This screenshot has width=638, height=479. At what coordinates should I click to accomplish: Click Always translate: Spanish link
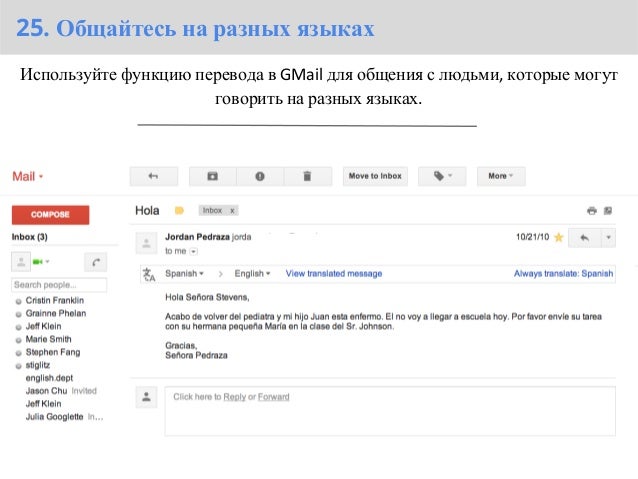(x=563, y=273)
